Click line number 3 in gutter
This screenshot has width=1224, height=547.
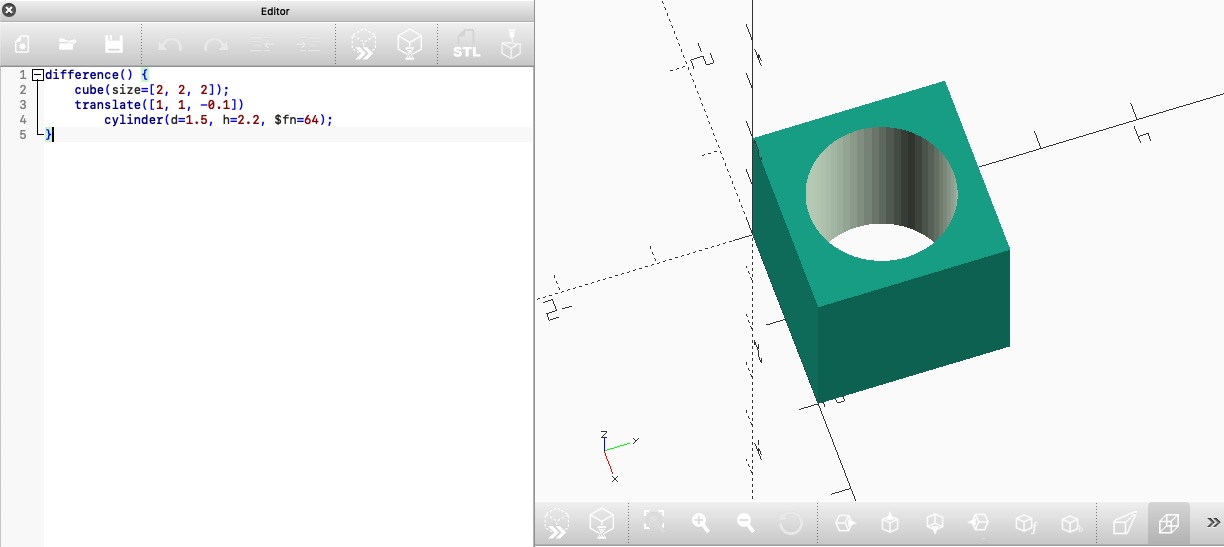[x=22, y=105]
